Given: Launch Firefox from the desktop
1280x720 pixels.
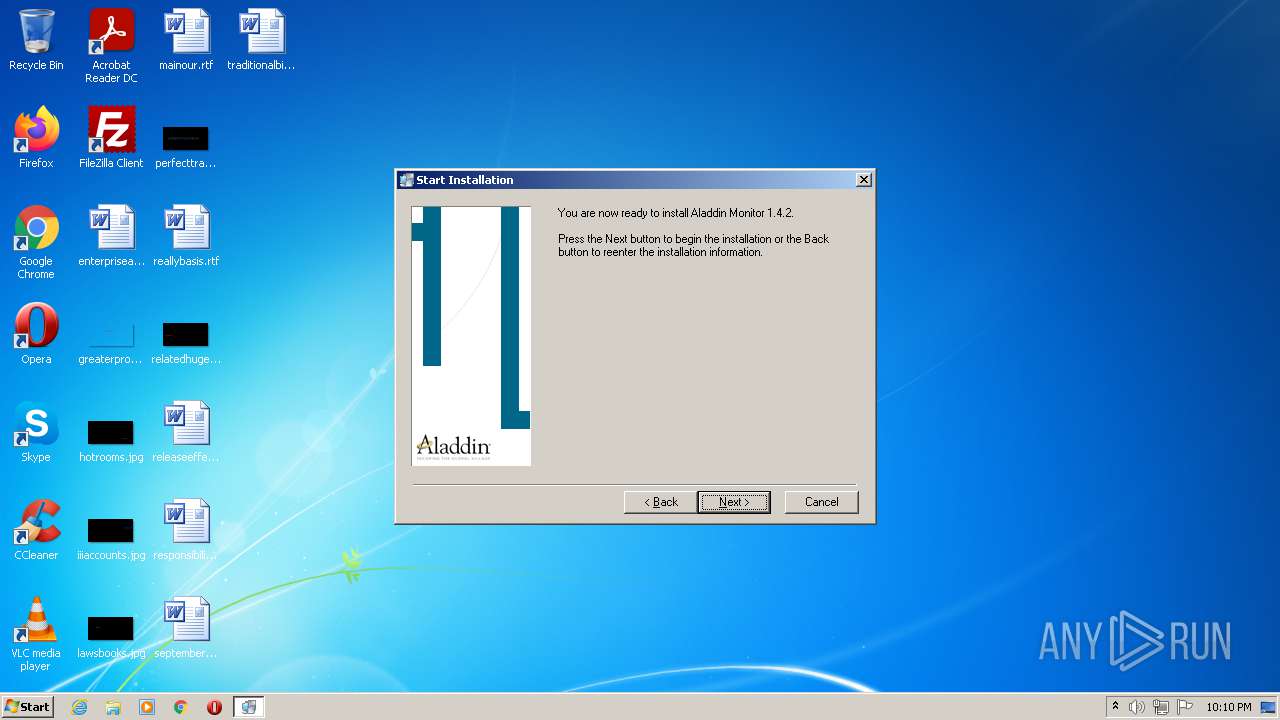Looking at the screenshot, I should pyautogui.click(x=36, y=138).
